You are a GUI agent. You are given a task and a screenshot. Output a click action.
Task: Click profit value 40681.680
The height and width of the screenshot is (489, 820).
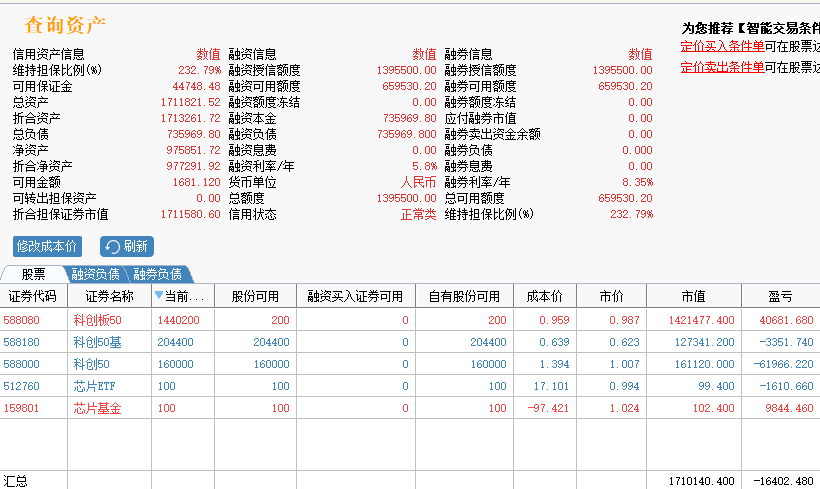click(x=786, y=320)
